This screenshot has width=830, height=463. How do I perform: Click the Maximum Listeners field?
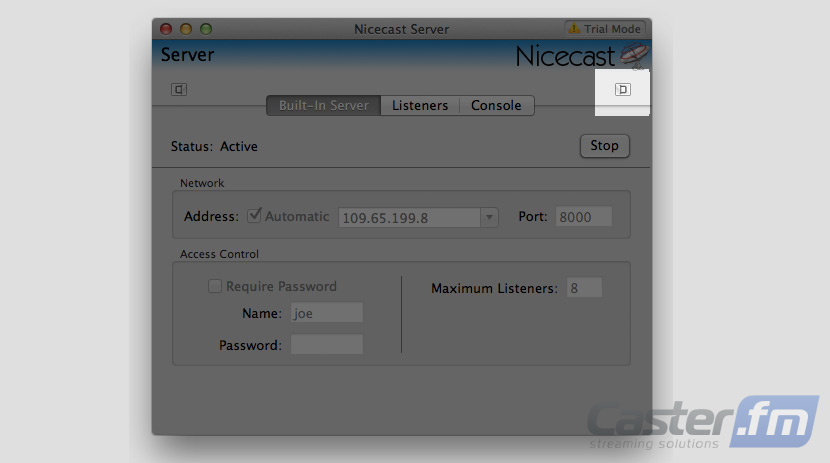(x=584, y=287)
